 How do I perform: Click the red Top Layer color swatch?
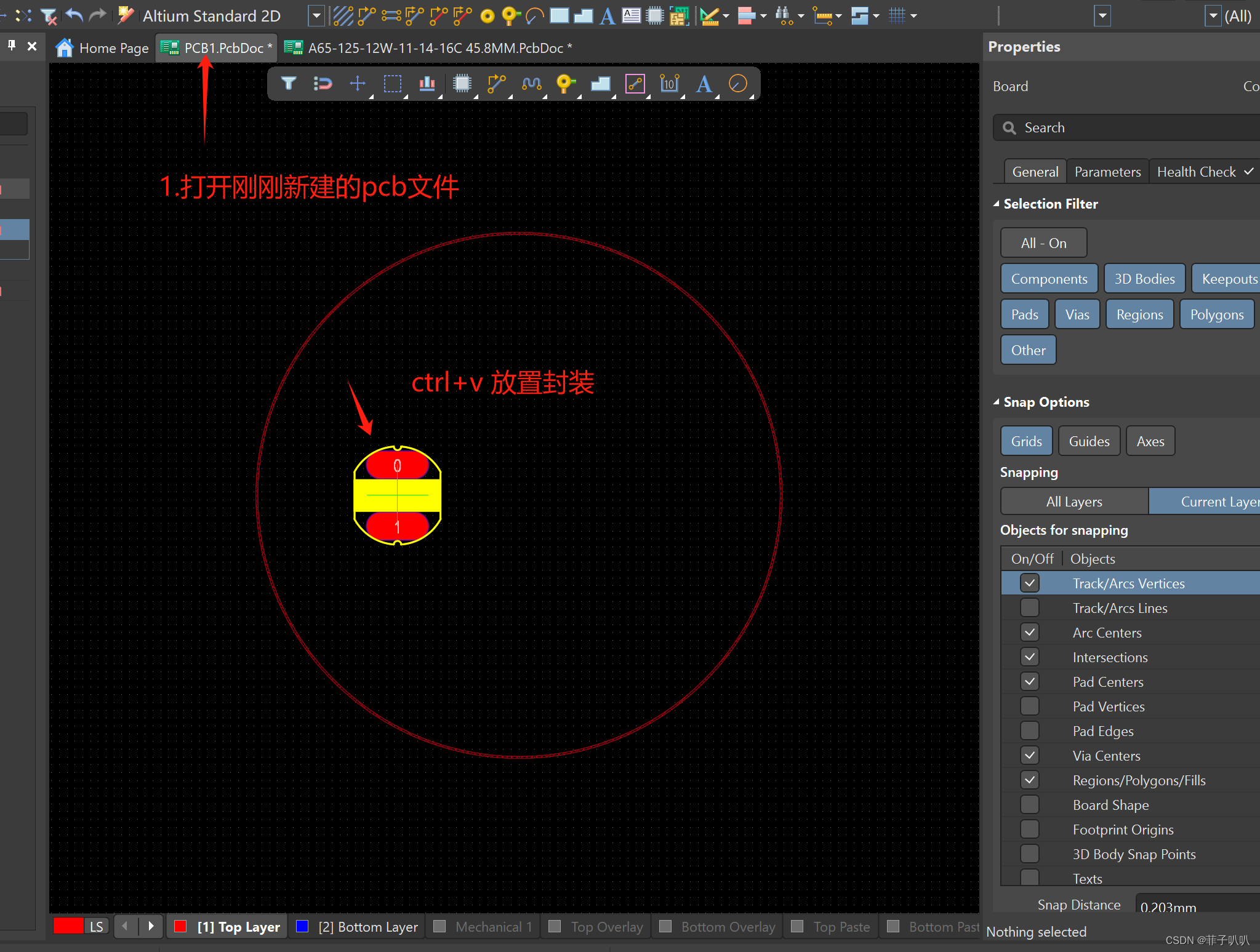coord(180,926)
